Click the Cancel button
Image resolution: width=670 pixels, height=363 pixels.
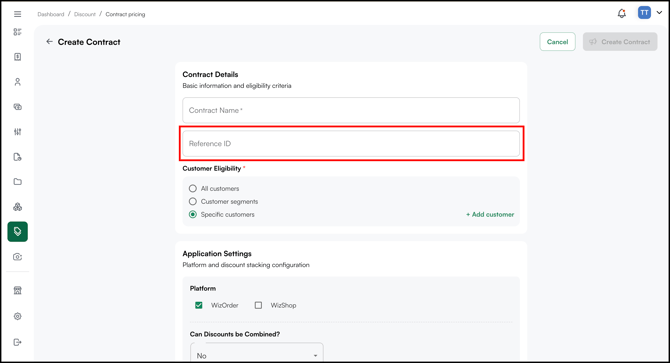[557, 42]
